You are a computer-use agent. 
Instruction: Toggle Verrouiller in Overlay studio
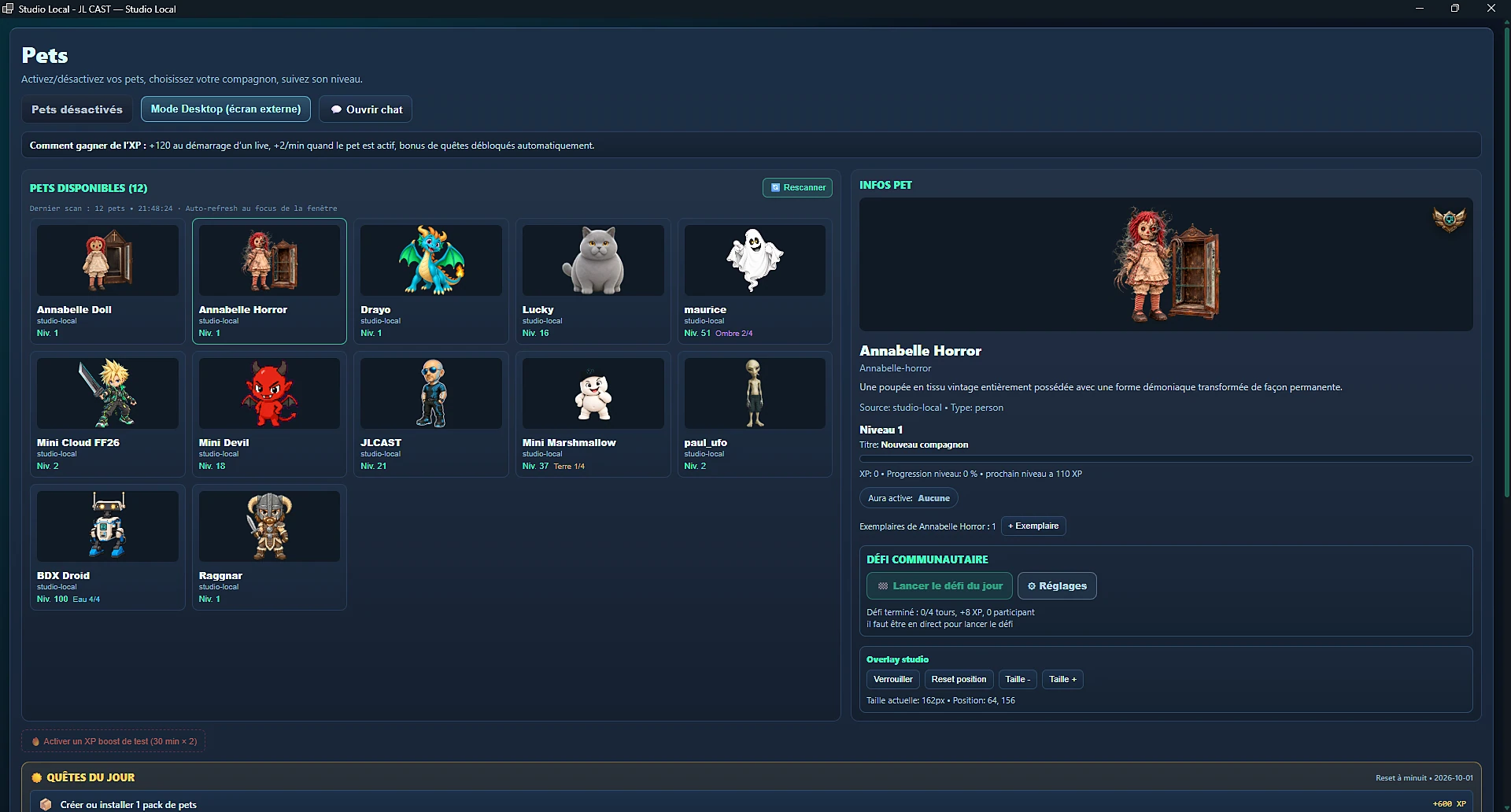893,680
